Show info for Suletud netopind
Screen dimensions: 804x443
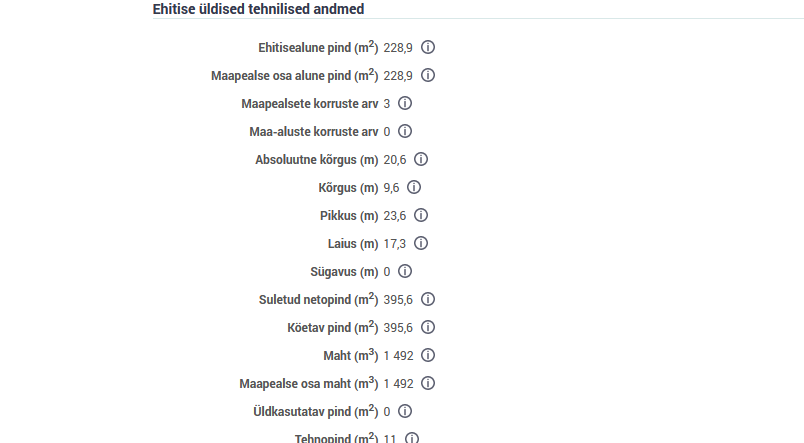pos(429,299)
